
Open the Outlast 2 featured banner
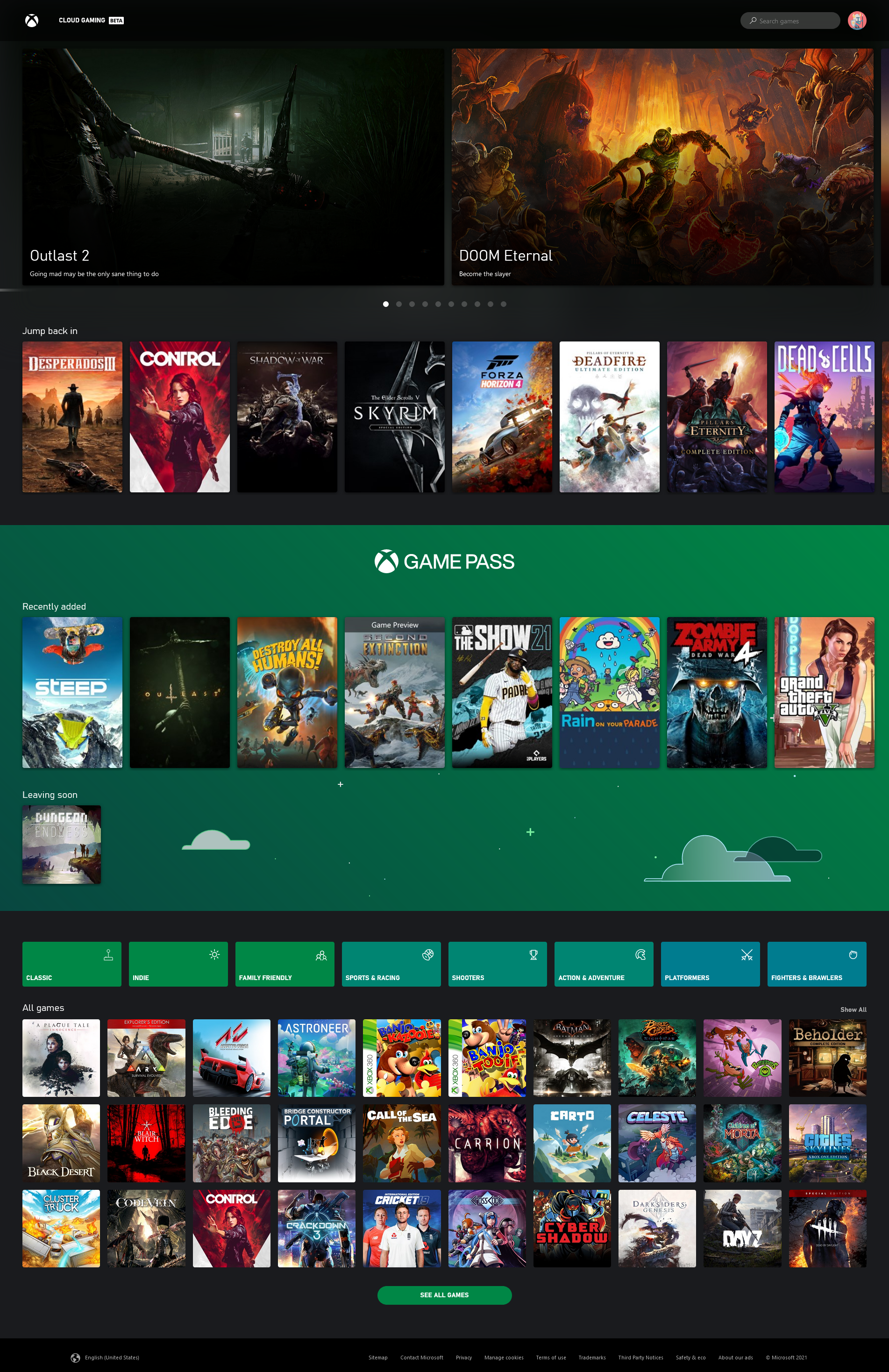tap(233, 167)
